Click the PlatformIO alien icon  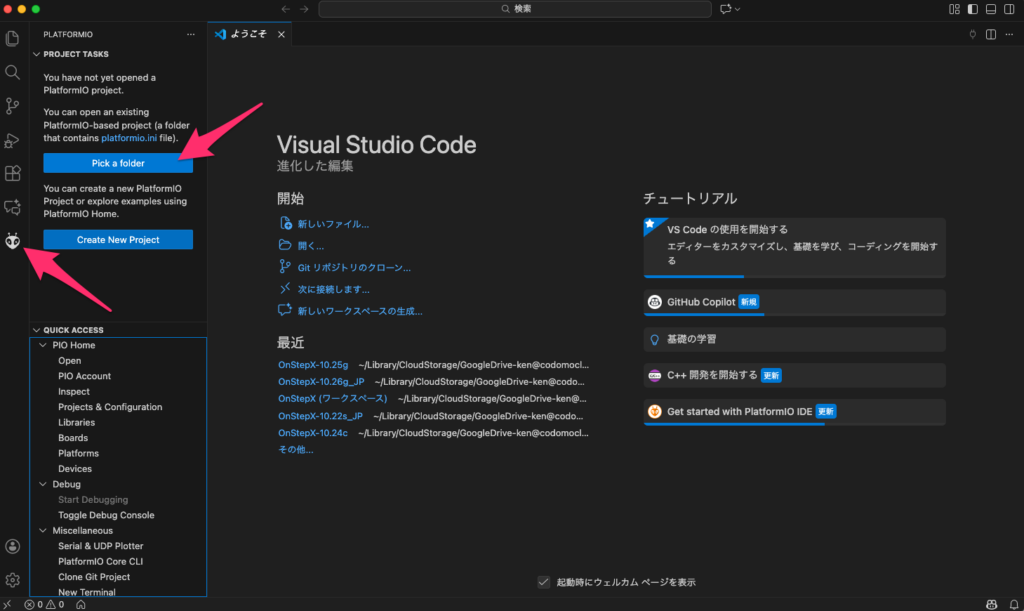(x=13, y=241)
